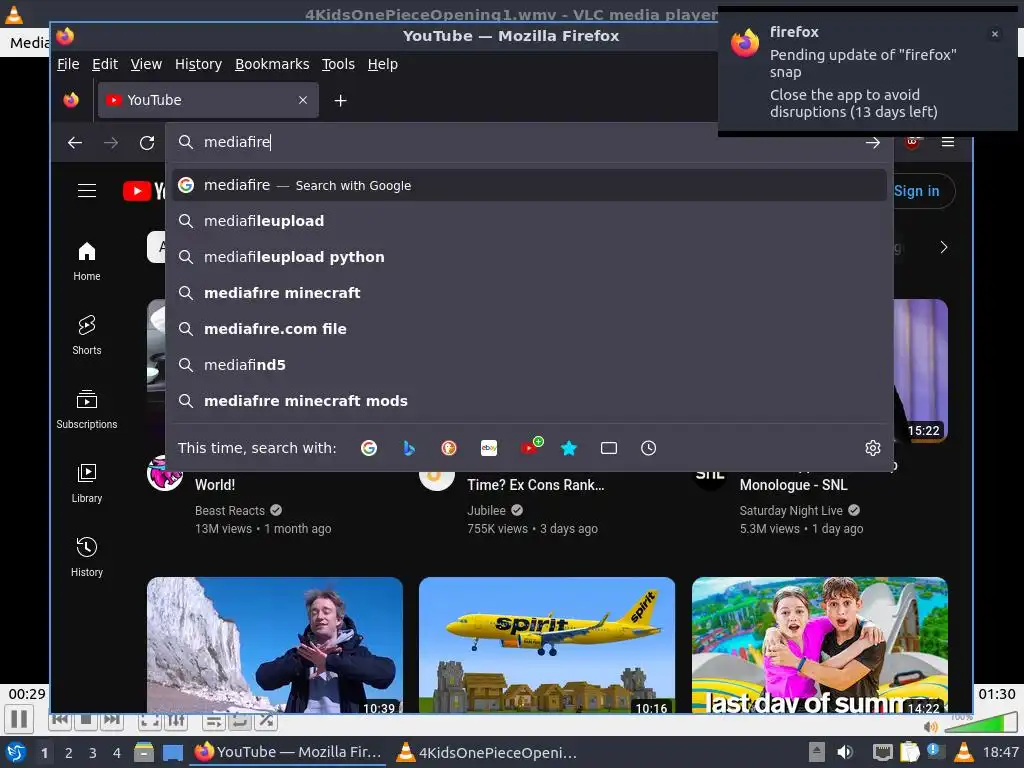Screen dimensions: 1024x768
Task: Open file manager from taskbar
Action: coord(144,753)
